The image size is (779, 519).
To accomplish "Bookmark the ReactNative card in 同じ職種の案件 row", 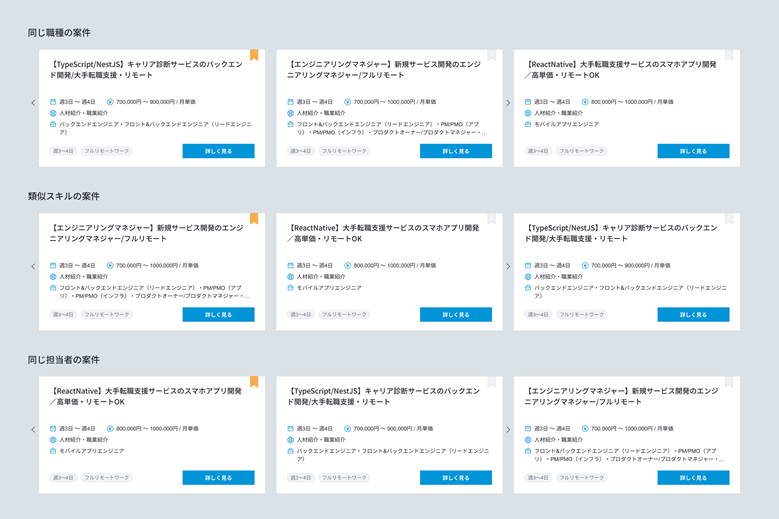I will click(x=729, y=55).
